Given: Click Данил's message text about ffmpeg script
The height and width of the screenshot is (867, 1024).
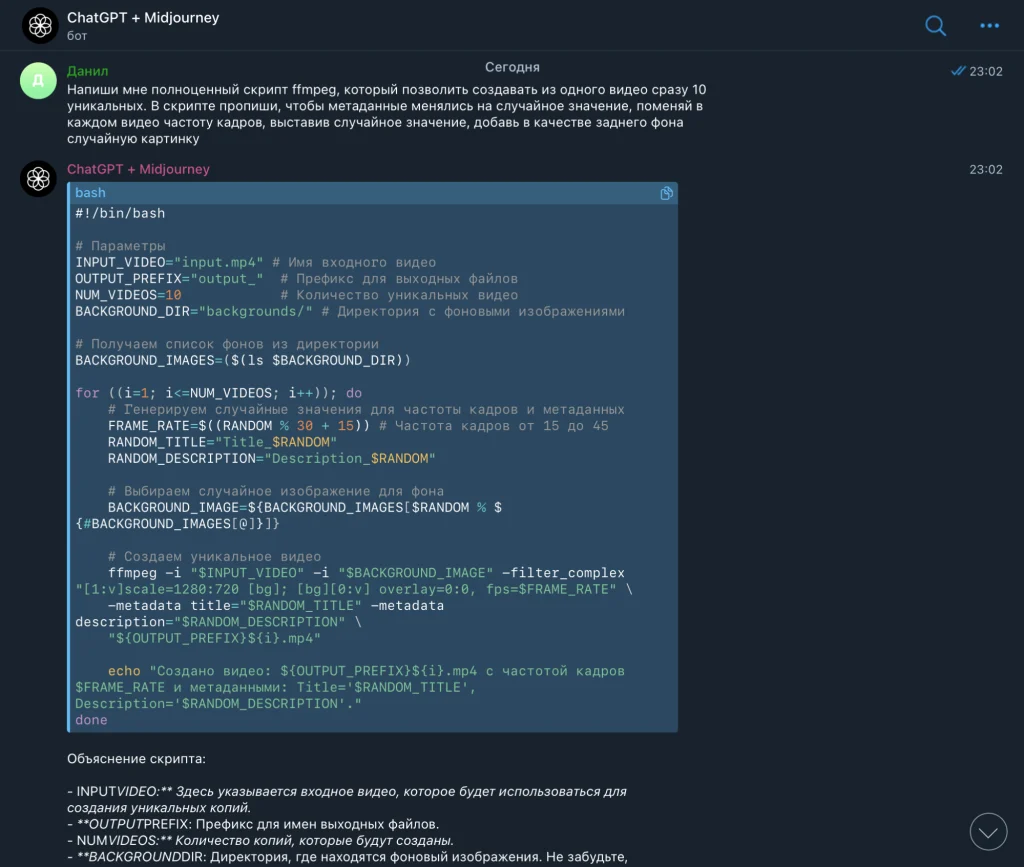Looking at the screenshot, I should click(x=387, y=114).
